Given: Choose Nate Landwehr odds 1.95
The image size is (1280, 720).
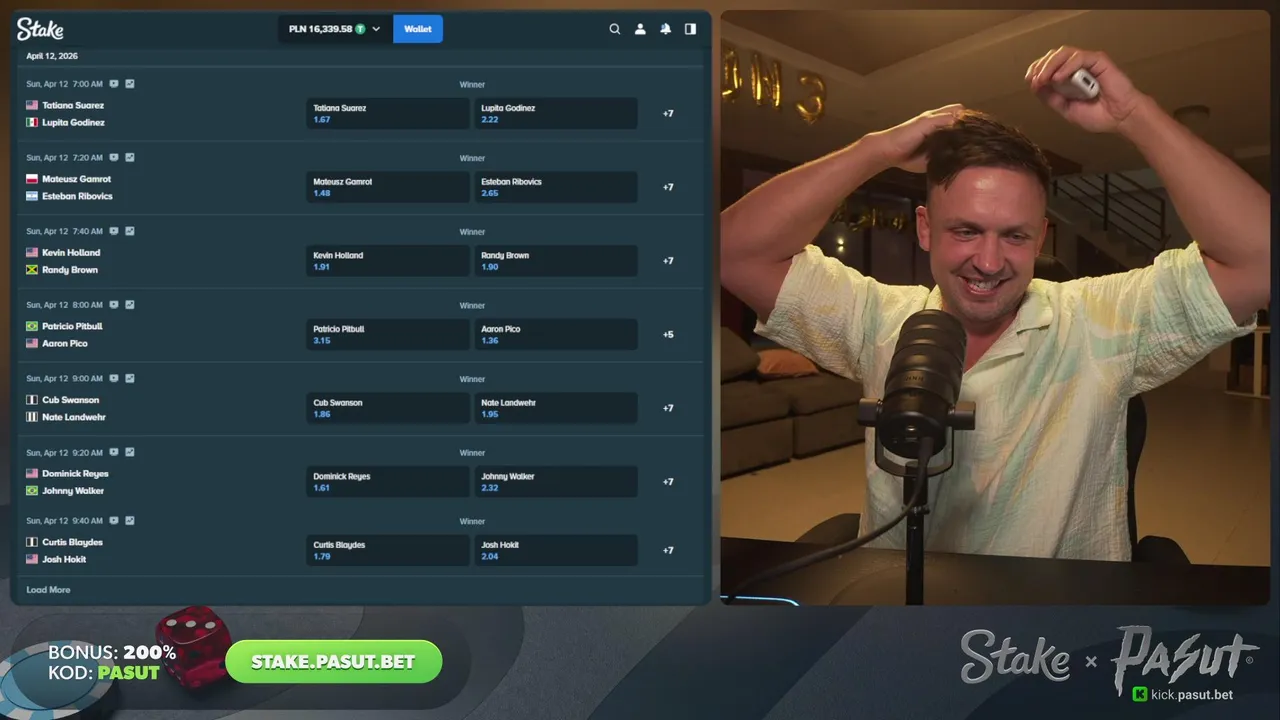Looking at the screenshot, I should pos(556,408).
